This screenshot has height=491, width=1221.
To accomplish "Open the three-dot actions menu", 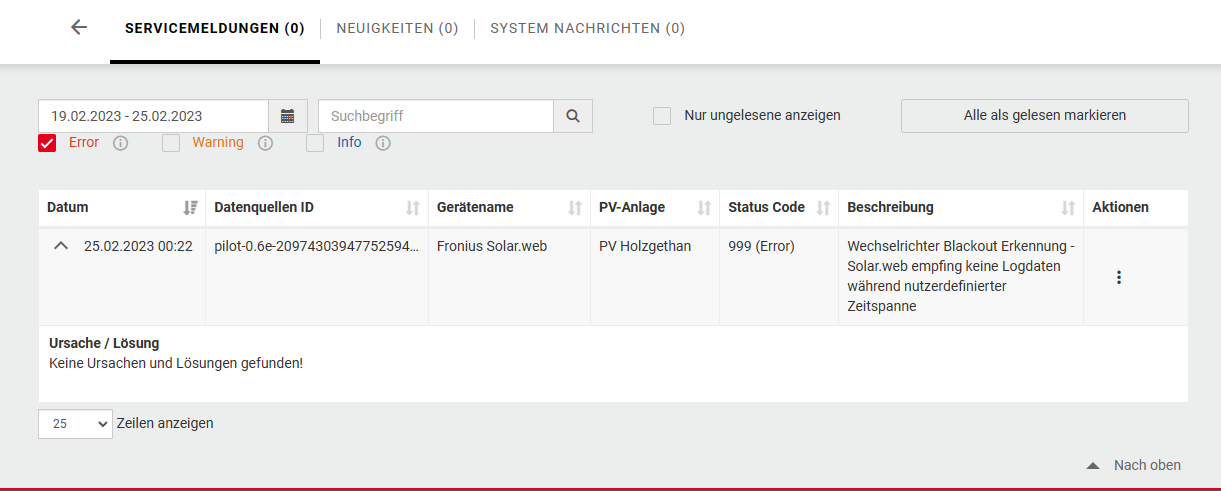I will [1119, 277].
